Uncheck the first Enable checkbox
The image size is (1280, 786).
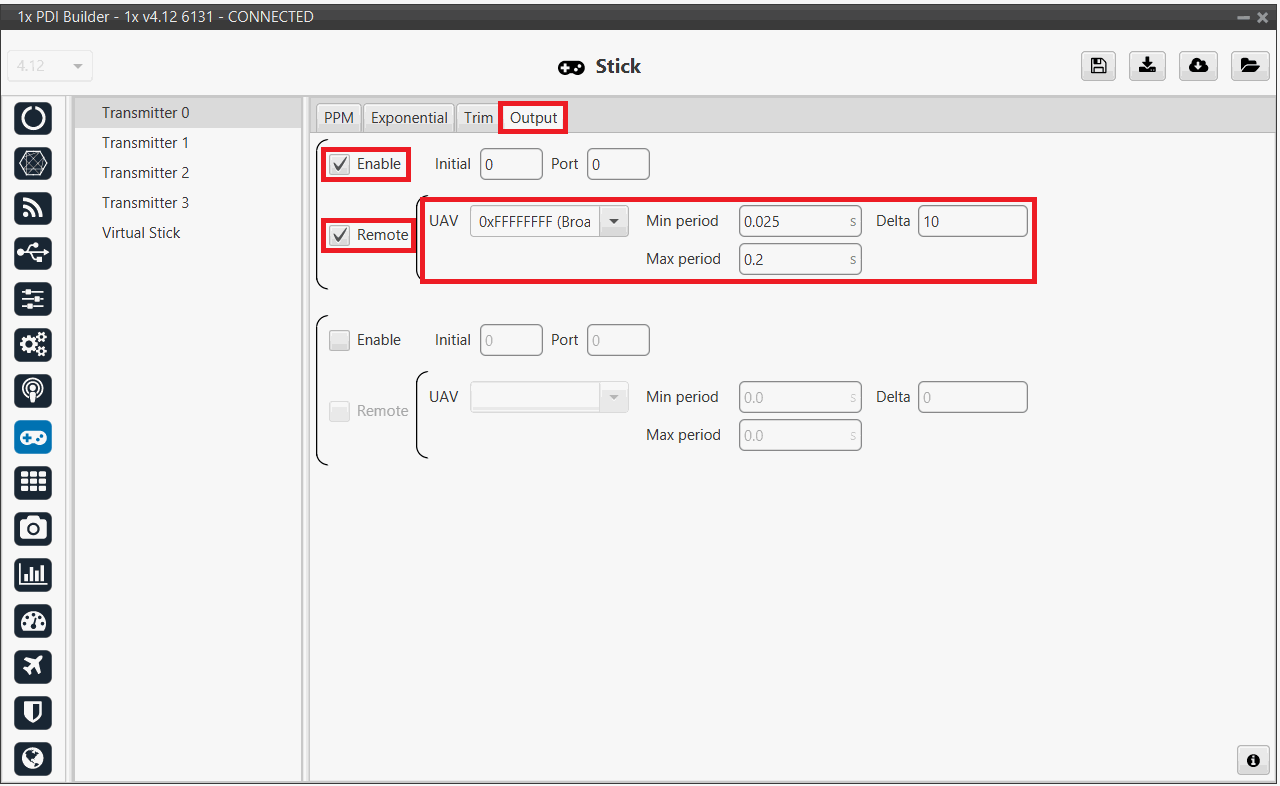pos(340,164)
